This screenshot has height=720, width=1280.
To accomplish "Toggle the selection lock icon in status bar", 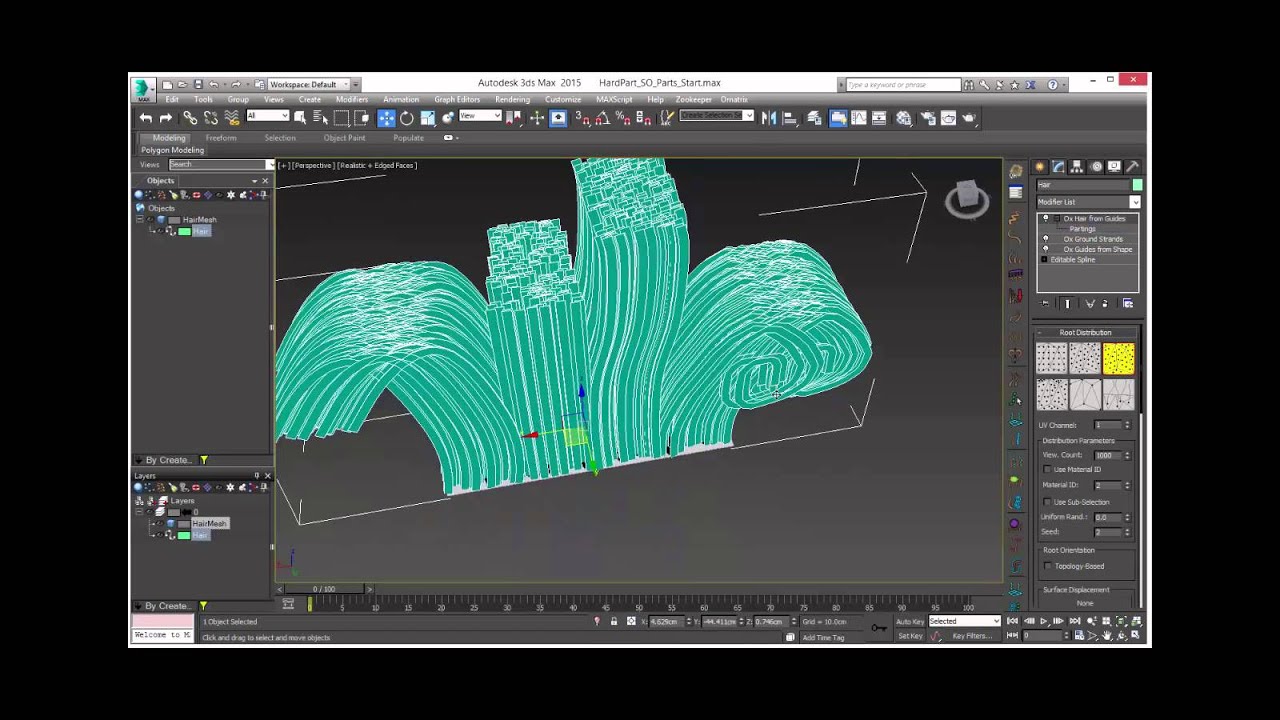I will [614, 621].
